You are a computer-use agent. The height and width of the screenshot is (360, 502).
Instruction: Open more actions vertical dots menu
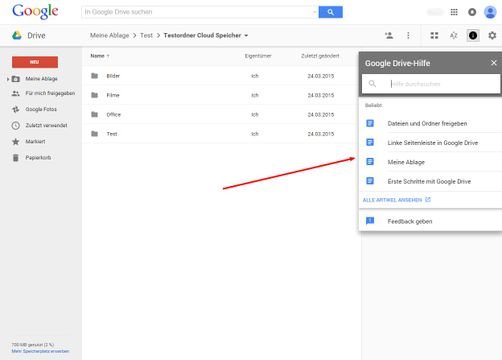coord(408,35)
